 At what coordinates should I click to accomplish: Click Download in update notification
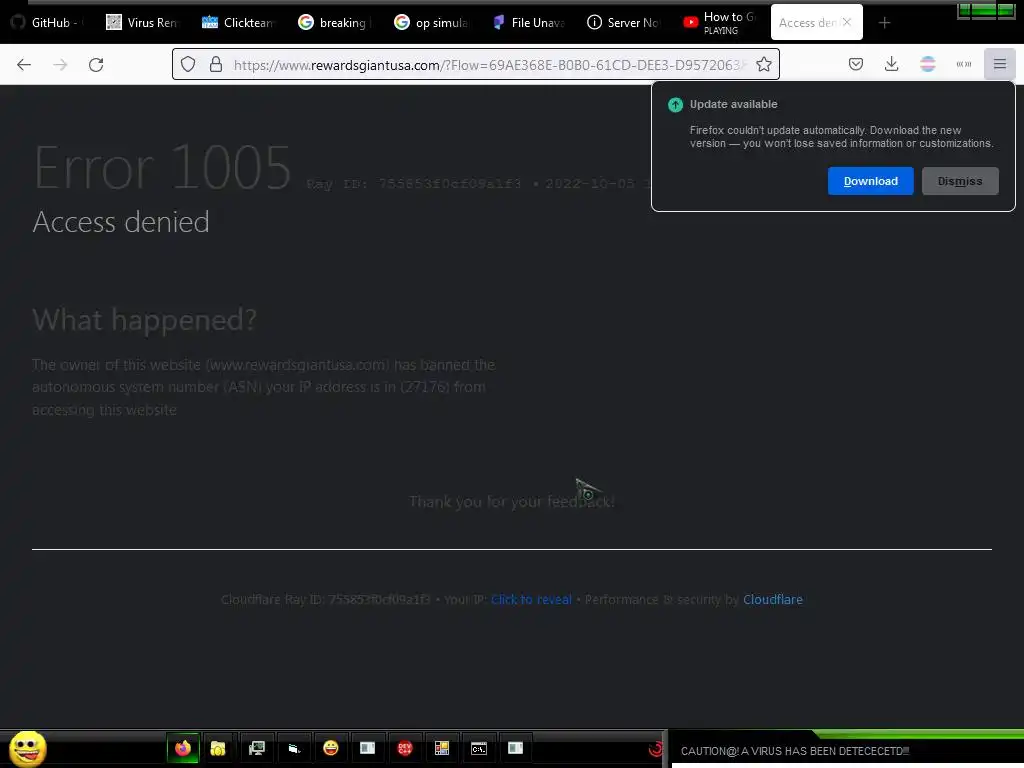click(871, 181)
